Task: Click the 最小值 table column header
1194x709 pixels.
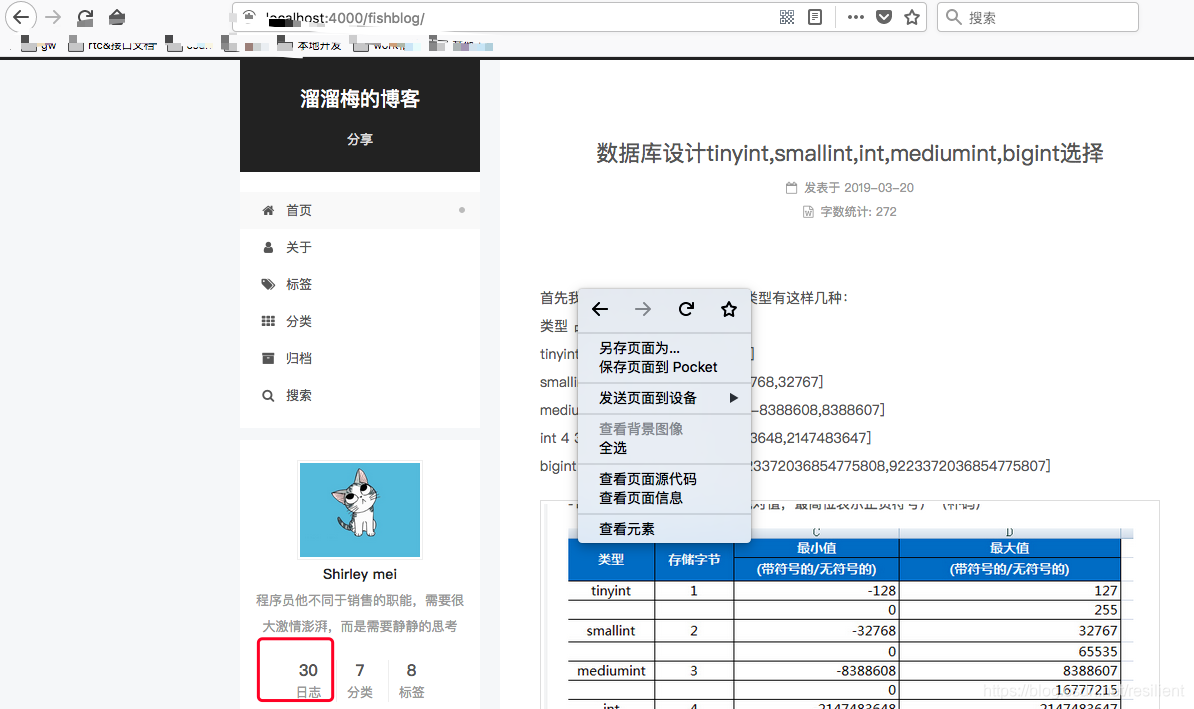Action: coord(816,548)
